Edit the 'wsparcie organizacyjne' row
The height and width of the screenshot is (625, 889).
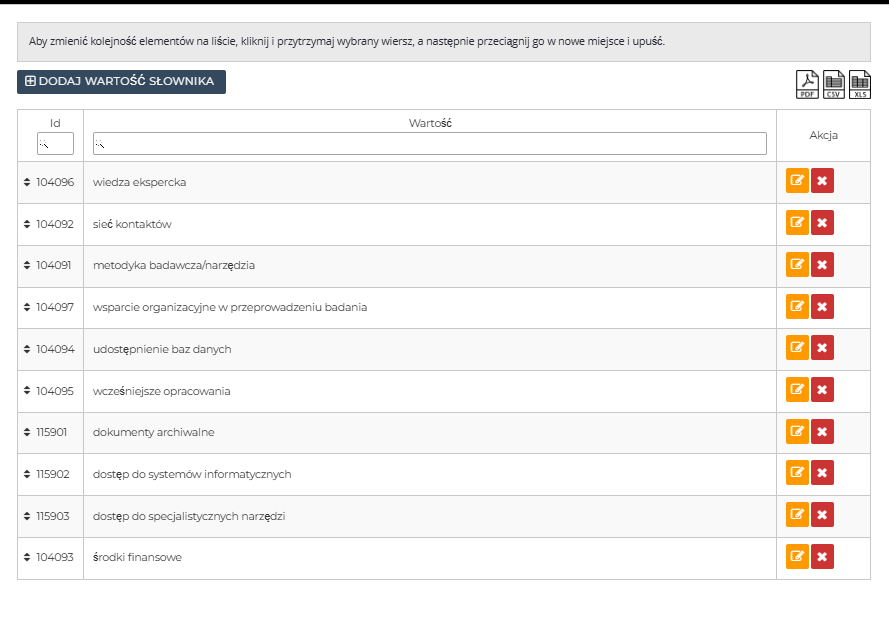797,307
